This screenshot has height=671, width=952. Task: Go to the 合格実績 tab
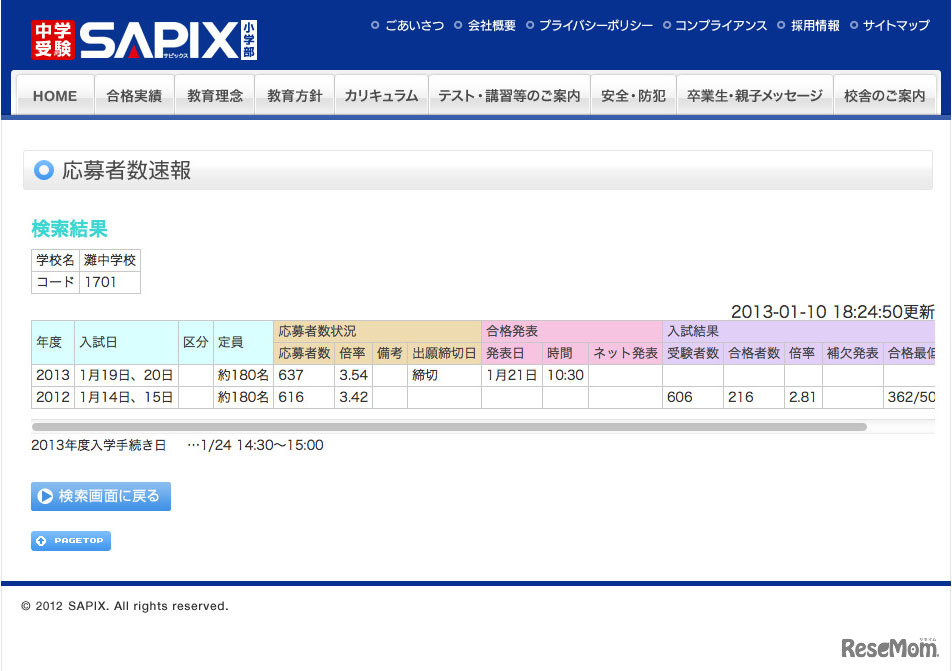[x=134, y=96]
